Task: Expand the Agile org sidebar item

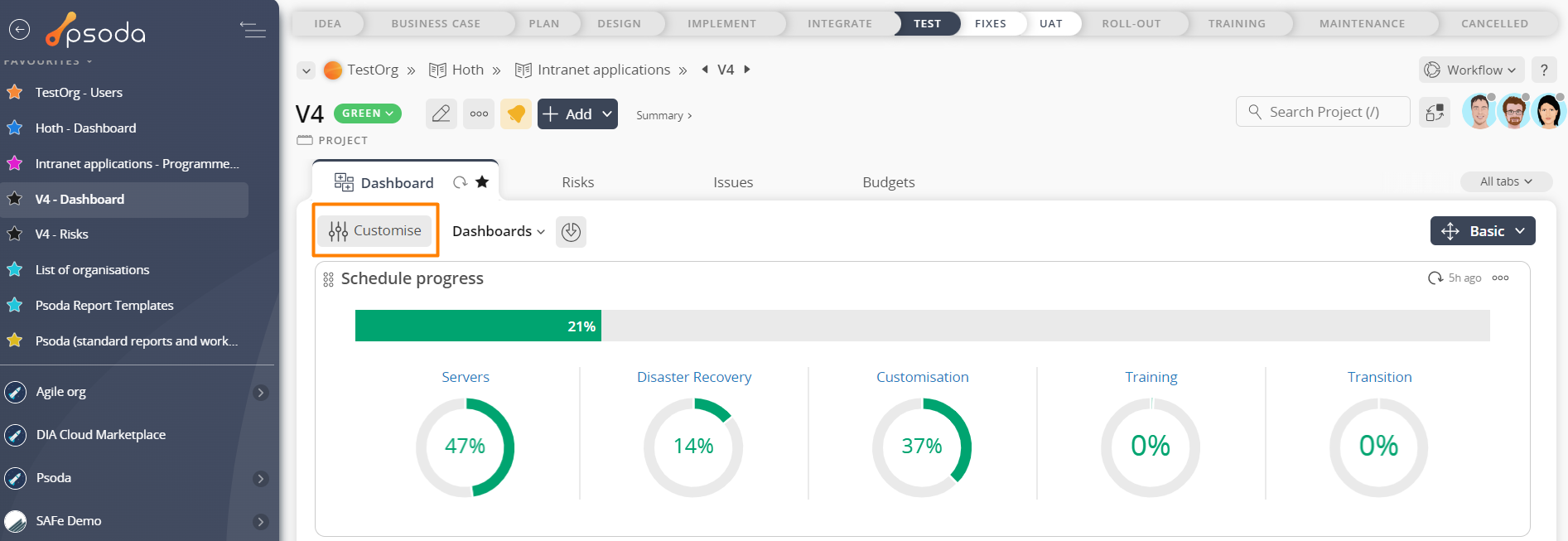Action: point(260,392)
